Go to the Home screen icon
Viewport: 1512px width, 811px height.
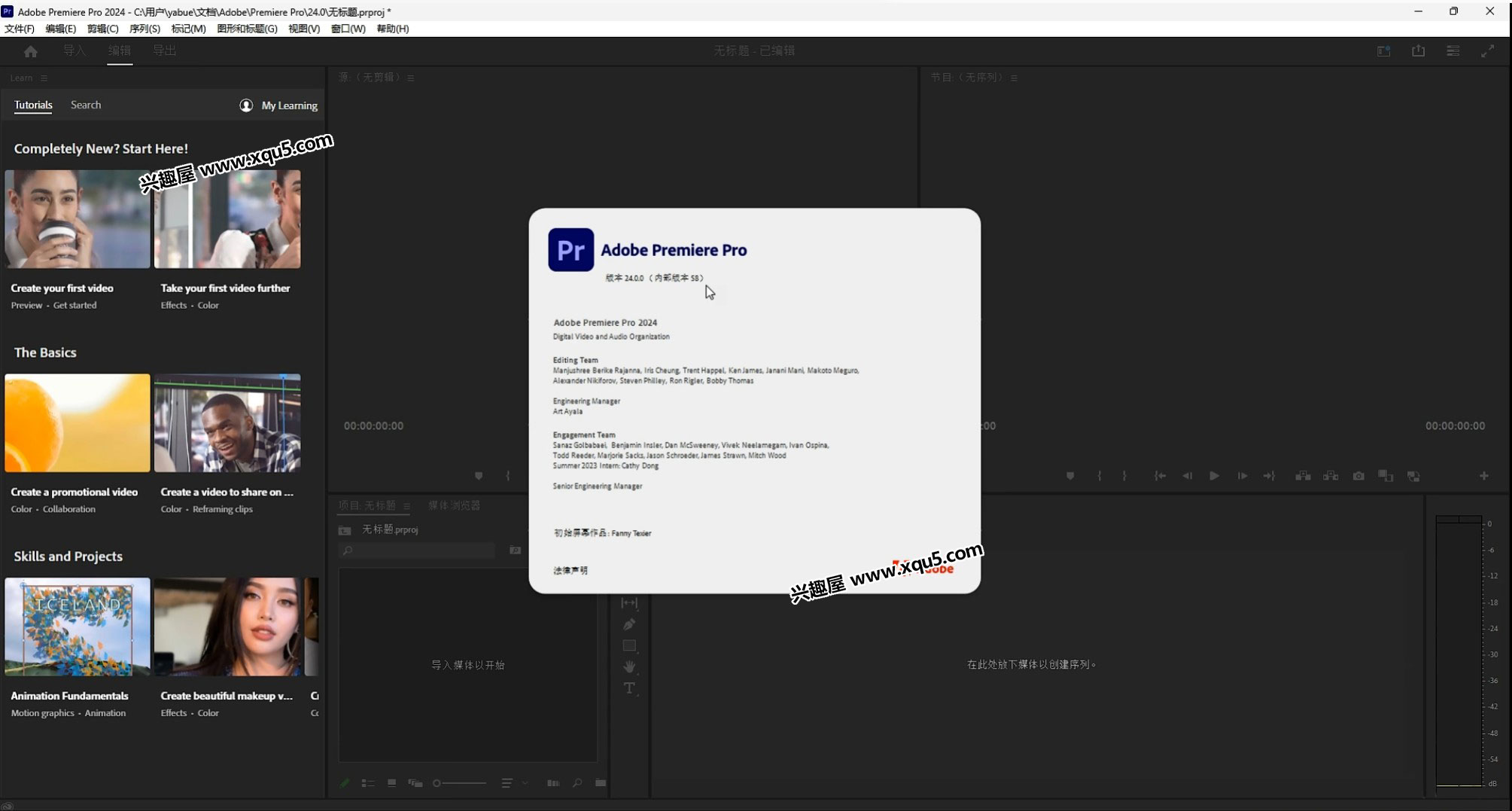(30, 51)
